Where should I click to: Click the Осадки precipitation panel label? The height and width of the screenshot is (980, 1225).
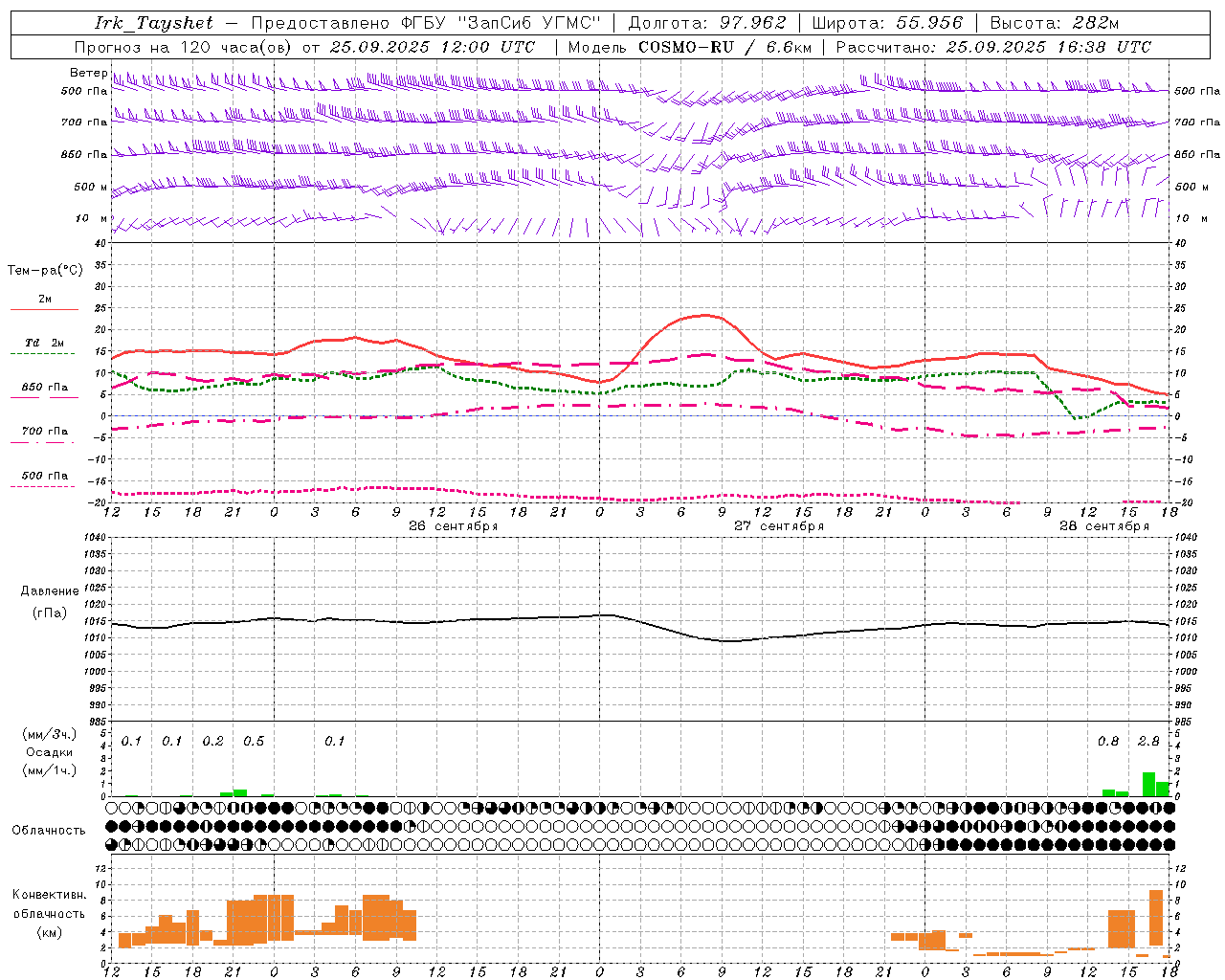click(x=50, y=752)
